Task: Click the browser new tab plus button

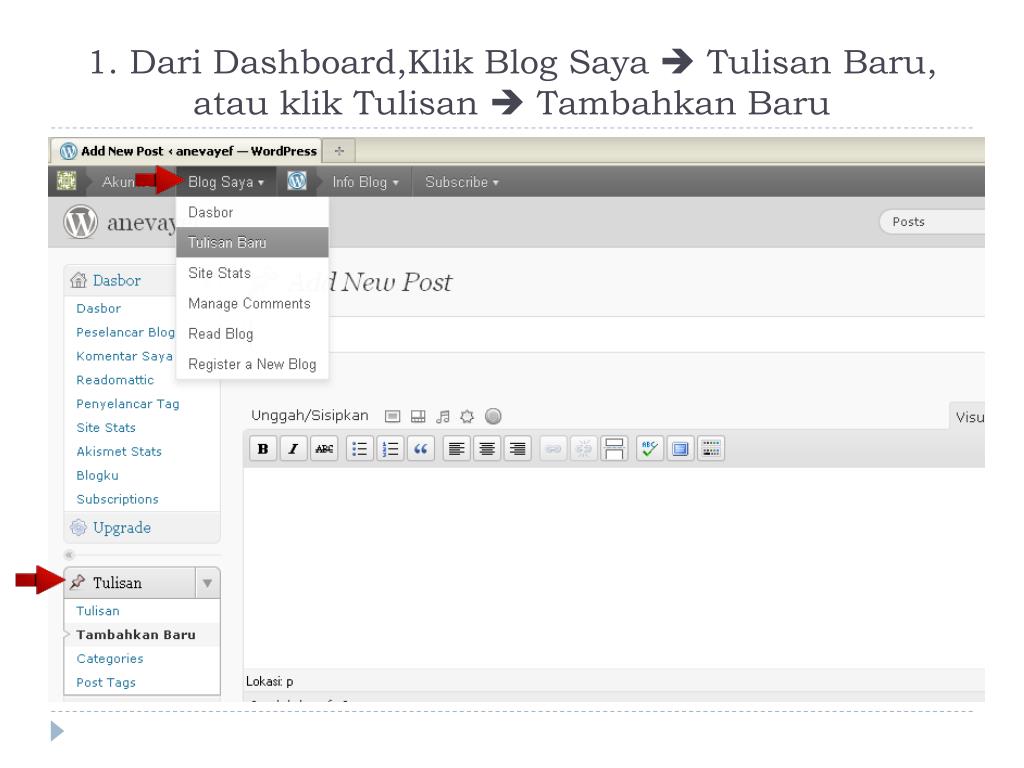Action: click(x=339, y=151)
